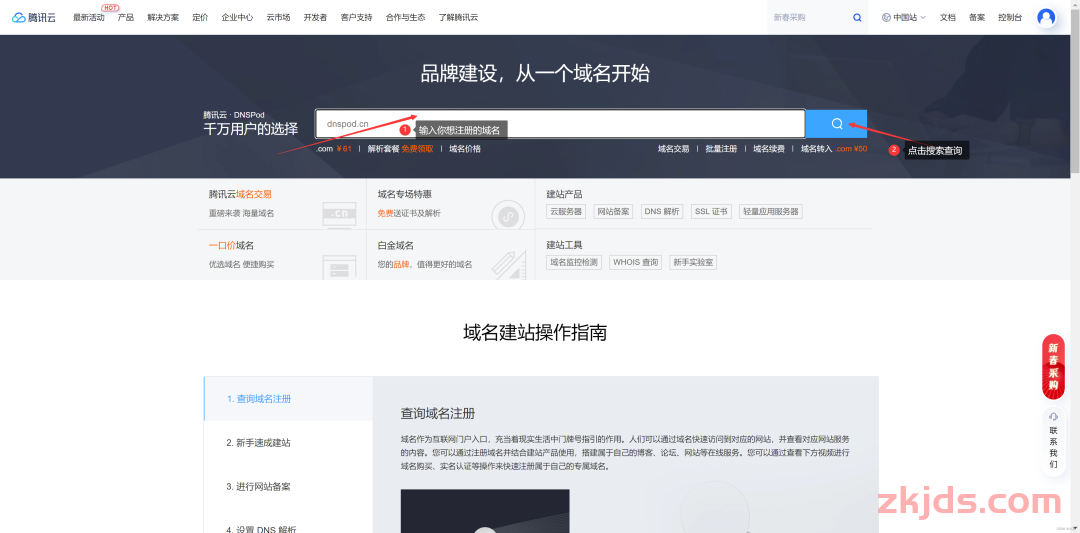Open the red 新春采购 side banner

pyautogui.click(x=1053, y=366)
